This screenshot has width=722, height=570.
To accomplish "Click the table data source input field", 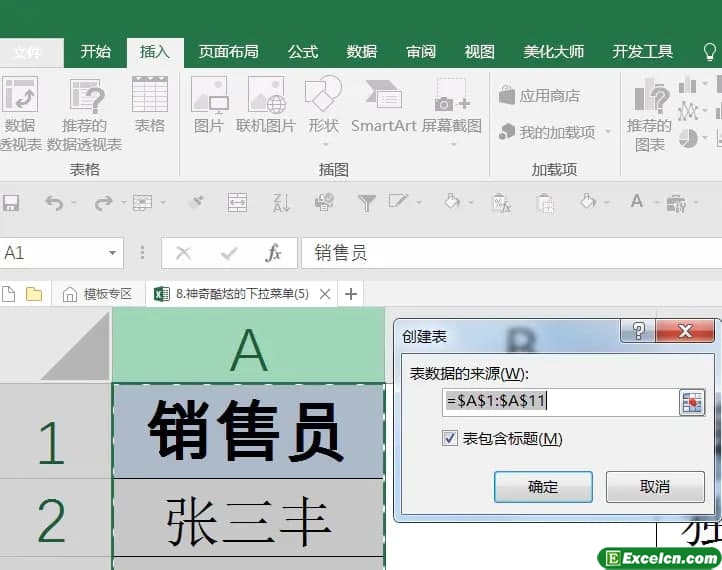I will coord(560,402).
